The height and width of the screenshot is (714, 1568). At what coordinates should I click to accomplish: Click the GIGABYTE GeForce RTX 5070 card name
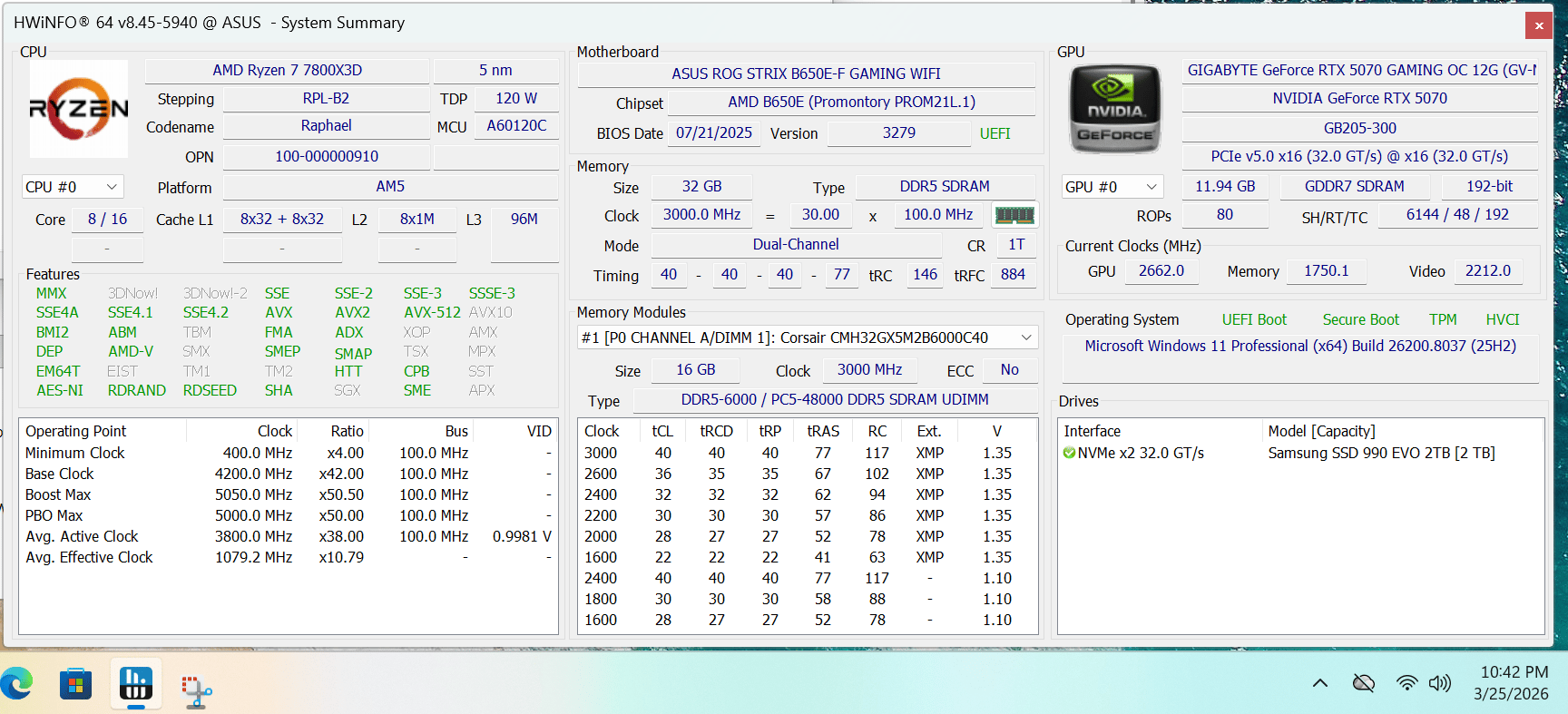1360,70
